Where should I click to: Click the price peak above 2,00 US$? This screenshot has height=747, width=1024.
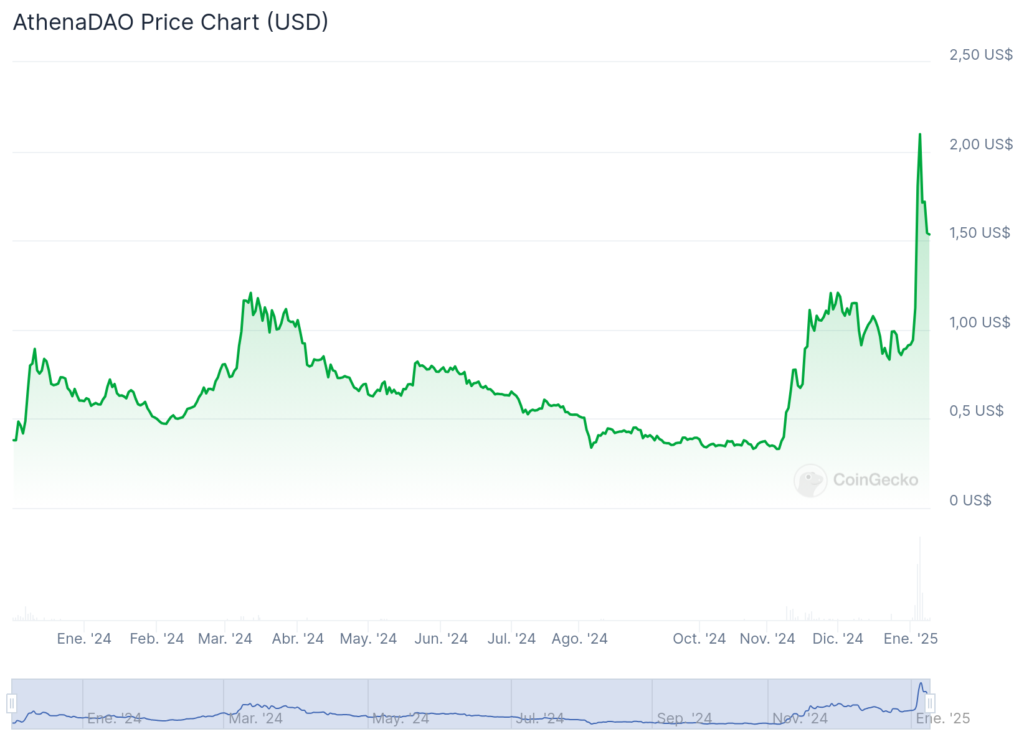coord(920,135)
